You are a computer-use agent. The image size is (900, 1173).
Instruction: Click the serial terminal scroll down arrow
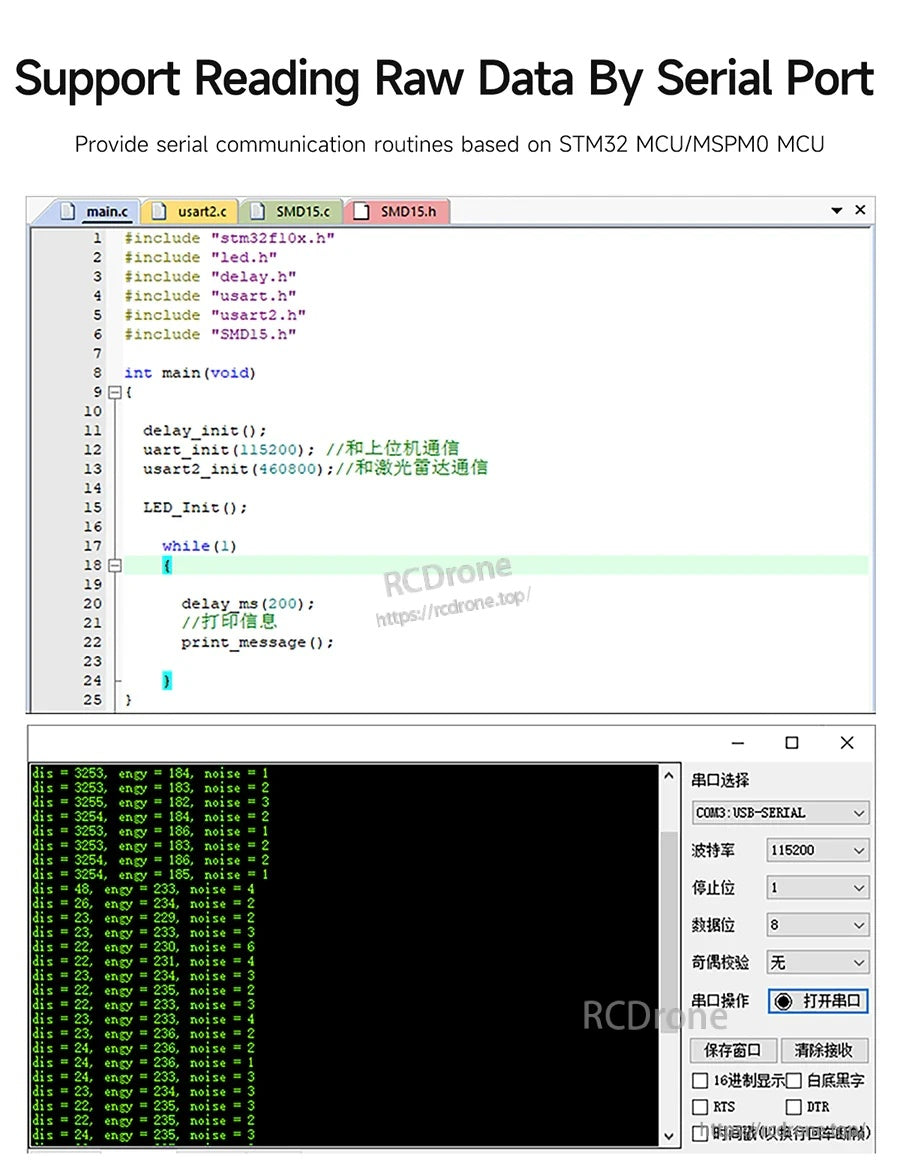(669, 1136)
